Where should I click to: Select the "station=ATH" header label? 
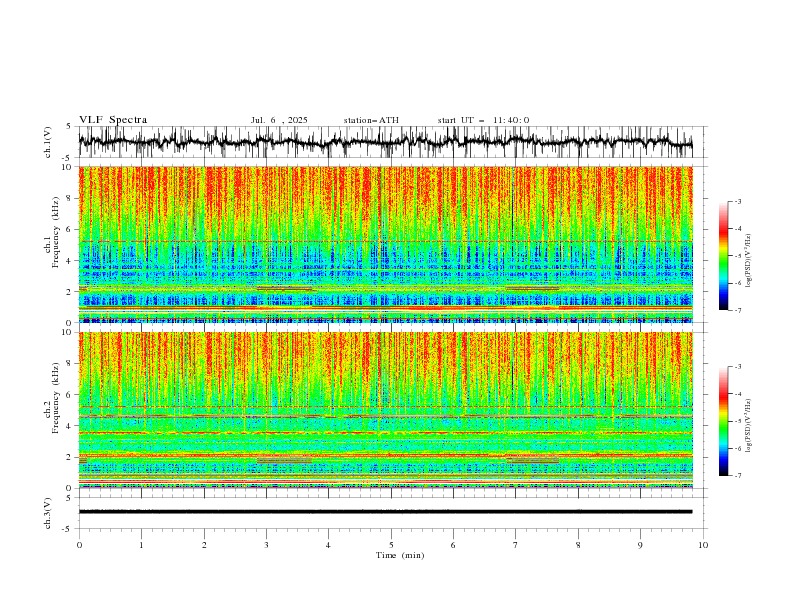(x=371, y=120)
